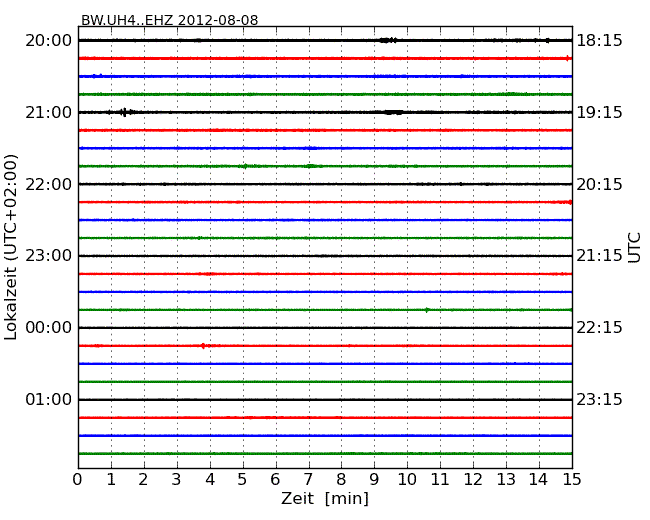Click the 7 minute x-axis tick label
The width and height of the screenshot is (650, 520).
pyautogui.click(x=308, y=479)
